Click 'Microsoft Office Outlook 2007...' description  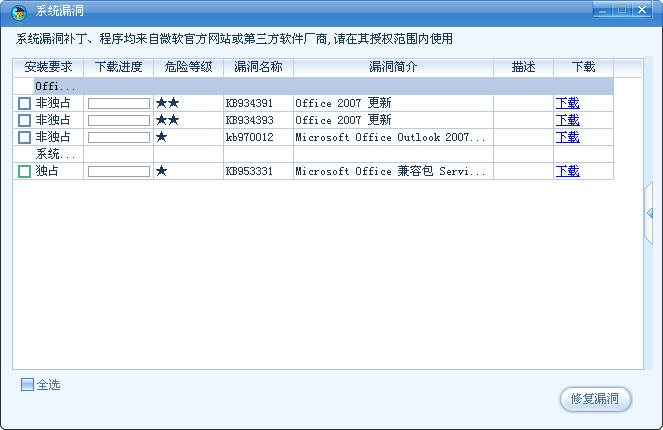(x=390, y=137)
